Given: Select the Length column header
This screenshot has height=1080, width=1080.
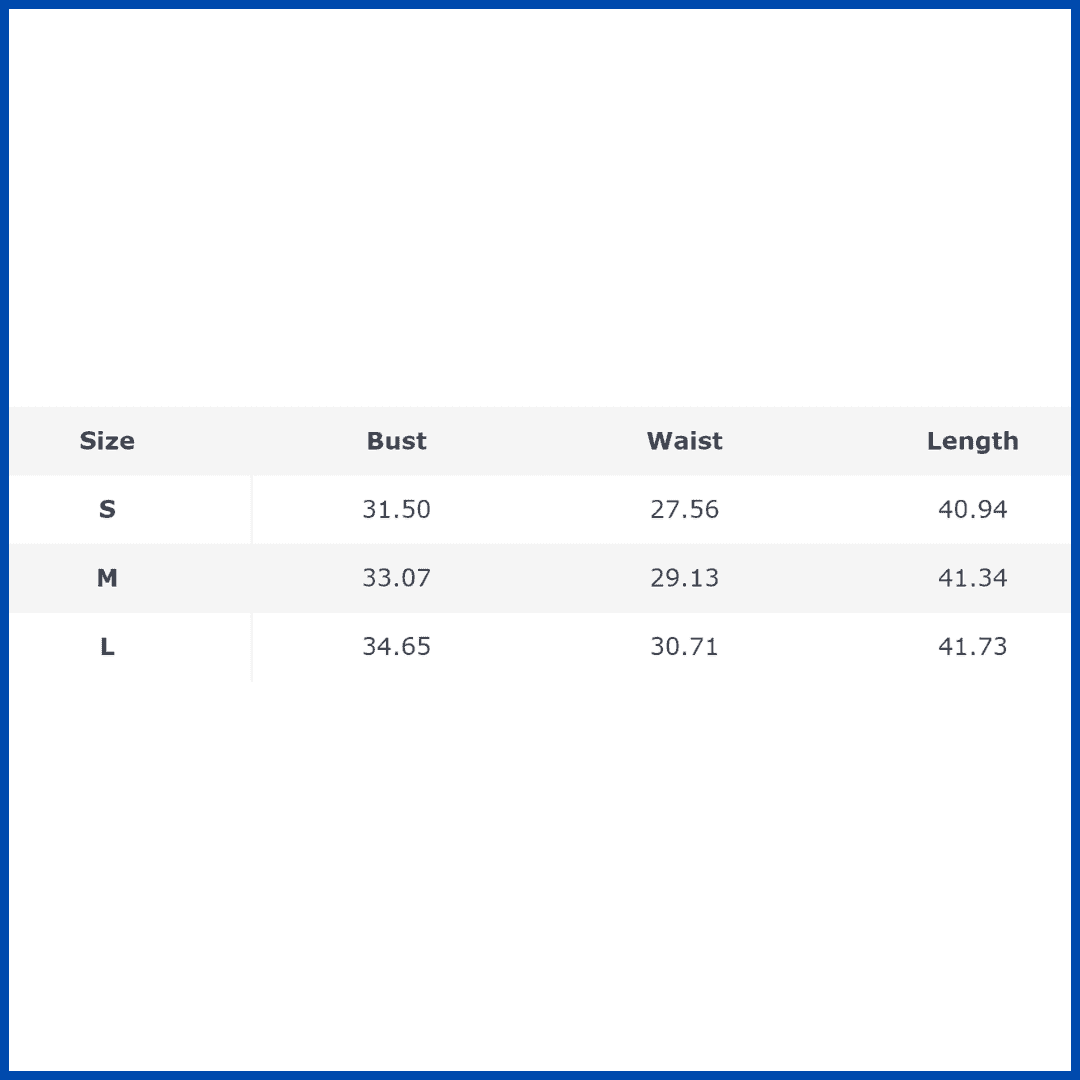Looking at the screenshot, I should tap(972, 441).
